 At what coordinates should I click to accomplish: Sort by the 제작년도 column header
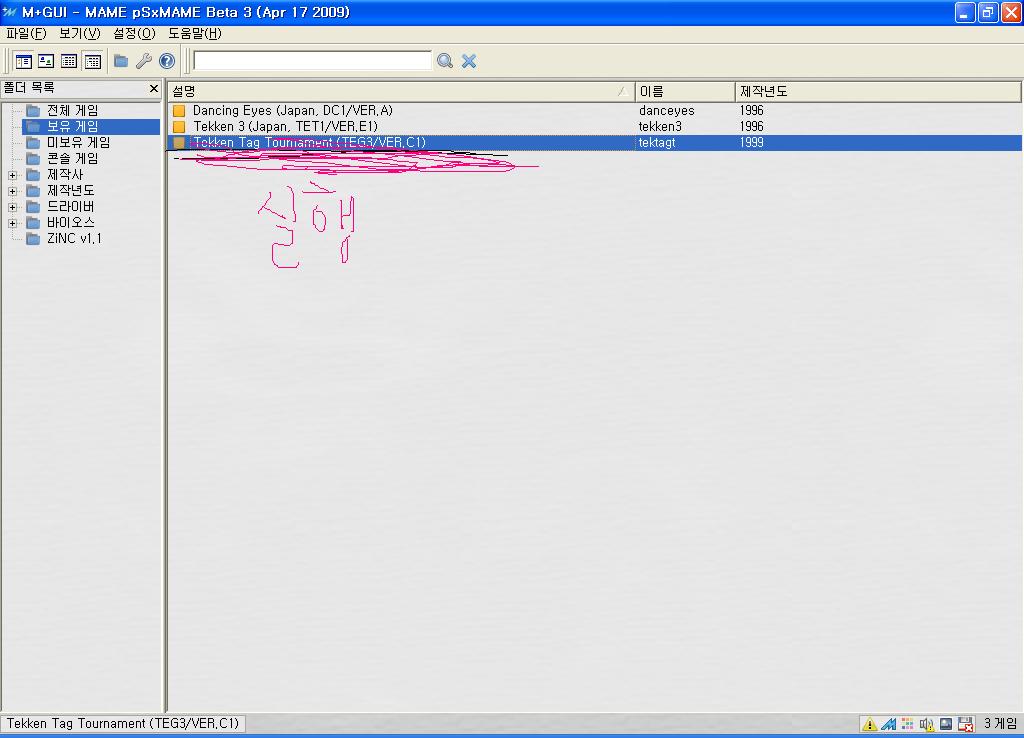pos(878,91)
